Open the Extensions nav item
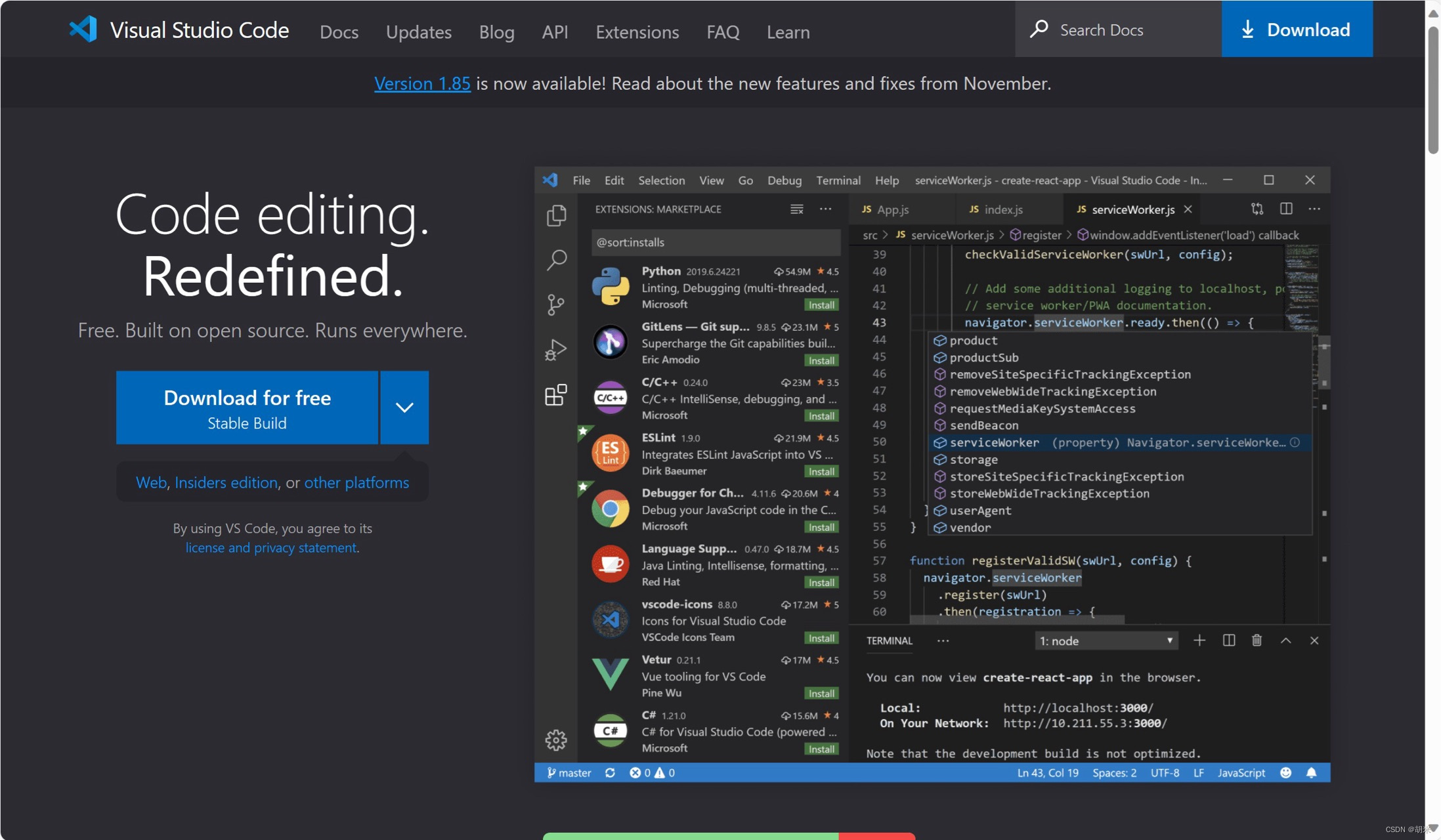The height and width of the screenshot is (840, 1441). (637, 31)
